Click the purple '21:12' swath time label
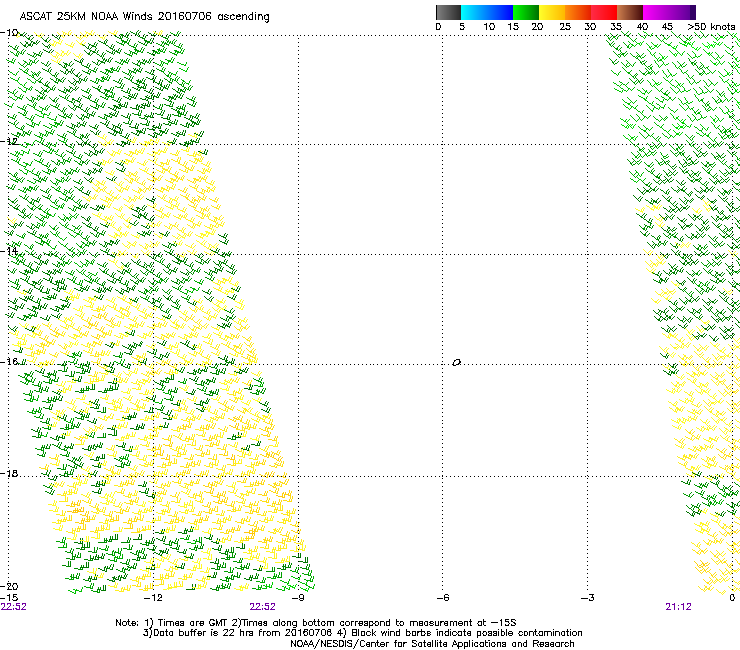Screen dimensions: 740x650 pos(678,607)
